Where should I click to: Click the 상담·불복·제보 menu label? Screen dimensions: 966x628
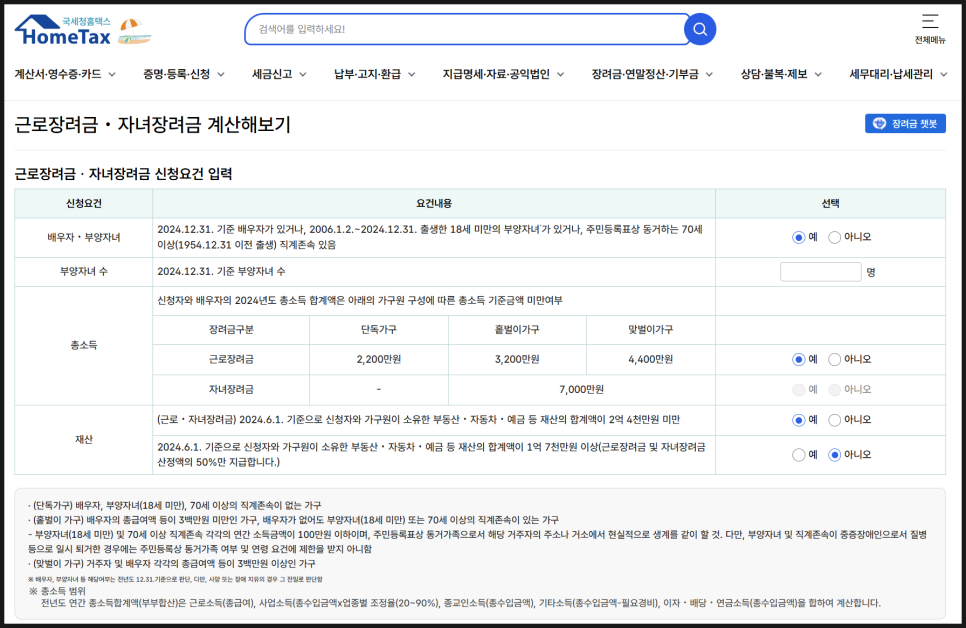tap(774, 74)
